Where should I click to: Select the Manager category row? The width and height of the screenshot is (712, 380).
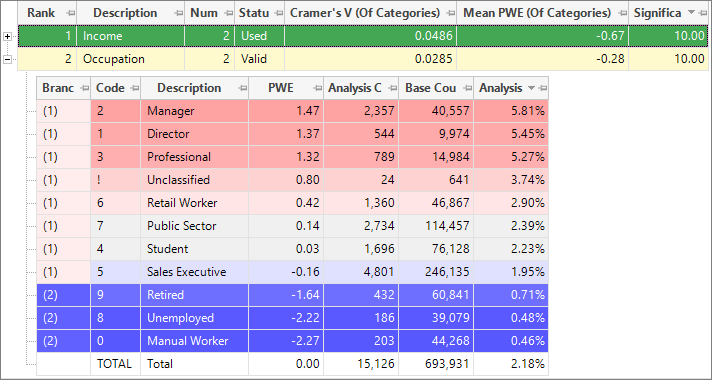pos(292,111)
